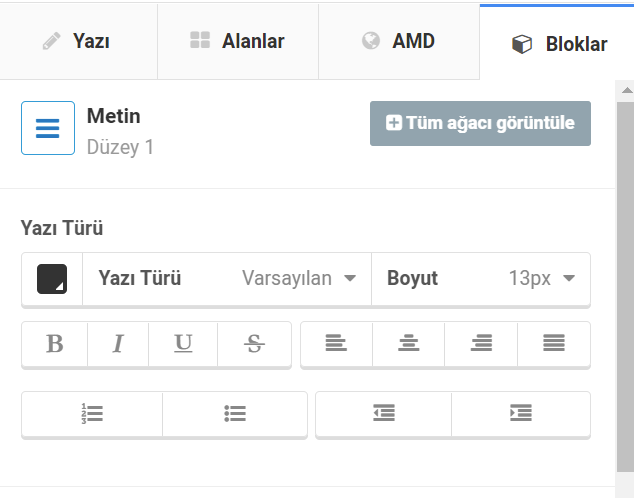Center align the text
The image size is (634, 498).
click(x=408, y=344)
